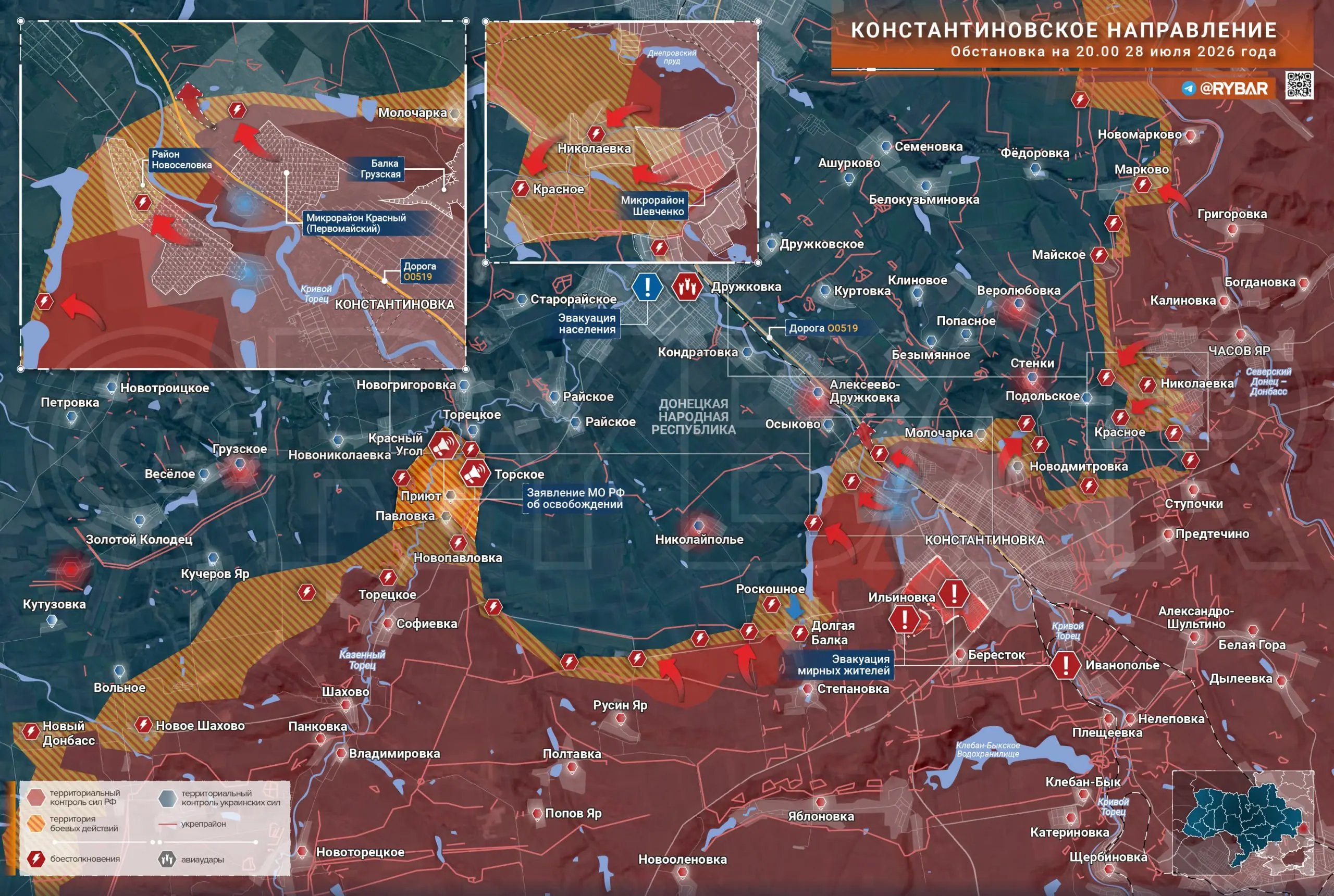
Task: Click the Эвакуация мирных жителей callout
Action: point(844,665)
